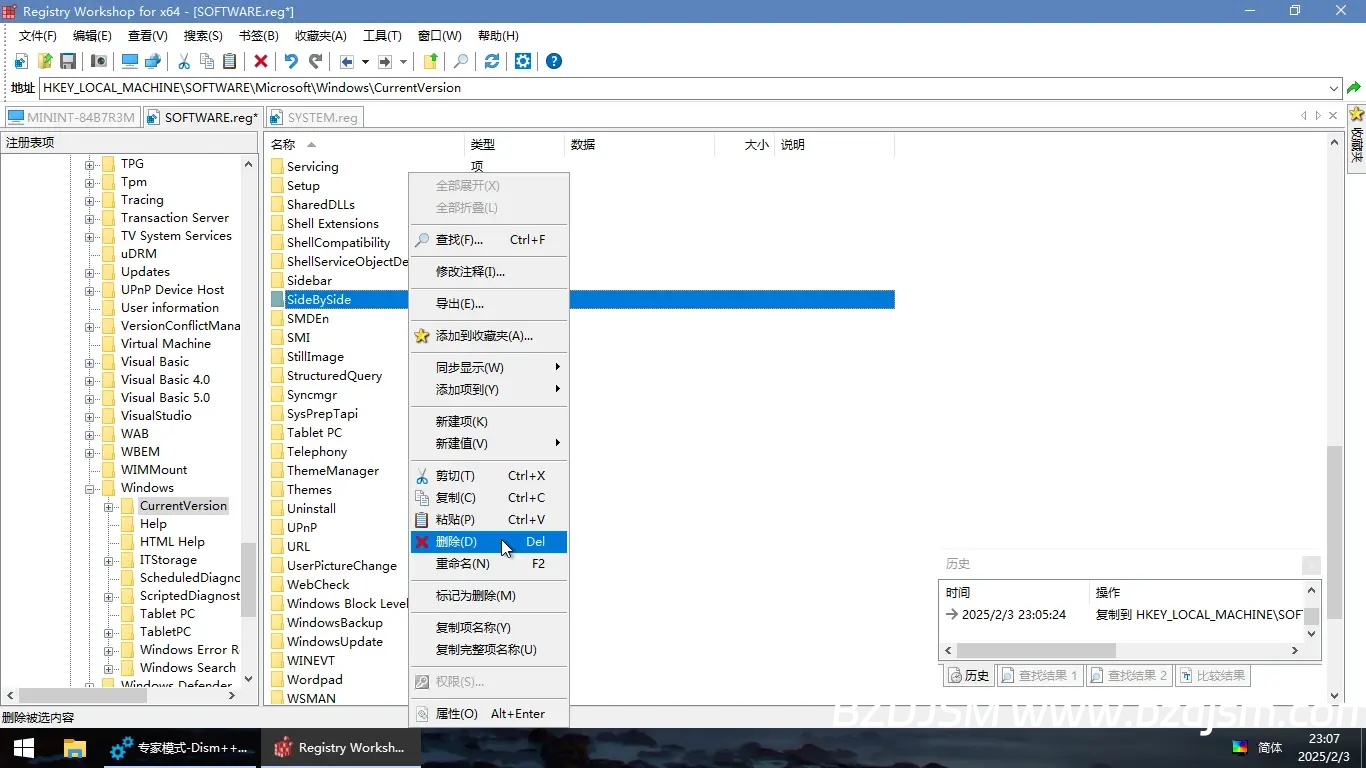Click the blue question mark help icon

click(x=554, y=61)
